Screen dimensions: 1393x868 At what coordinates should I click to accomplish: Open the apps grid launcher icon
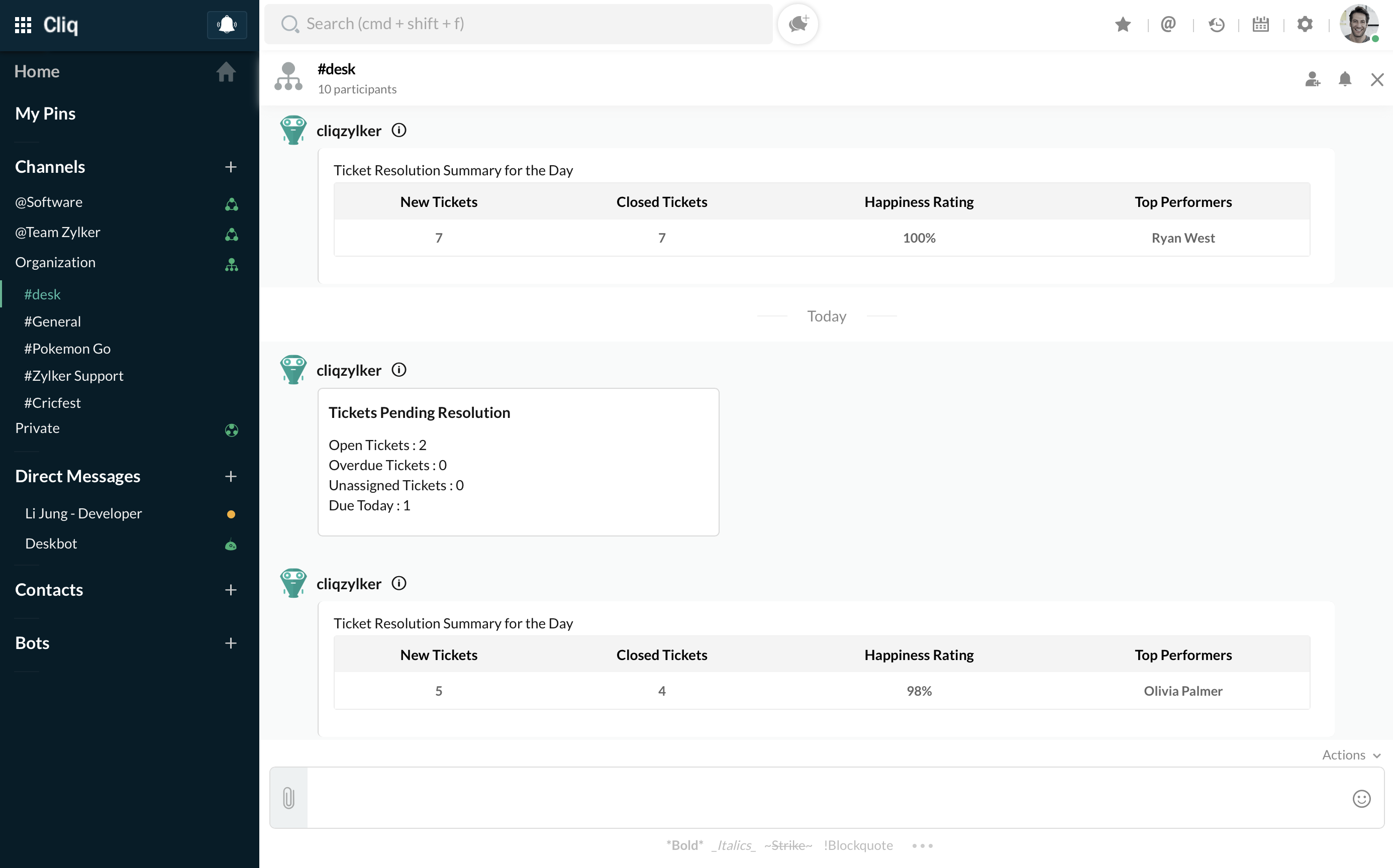tap(23, 25)
